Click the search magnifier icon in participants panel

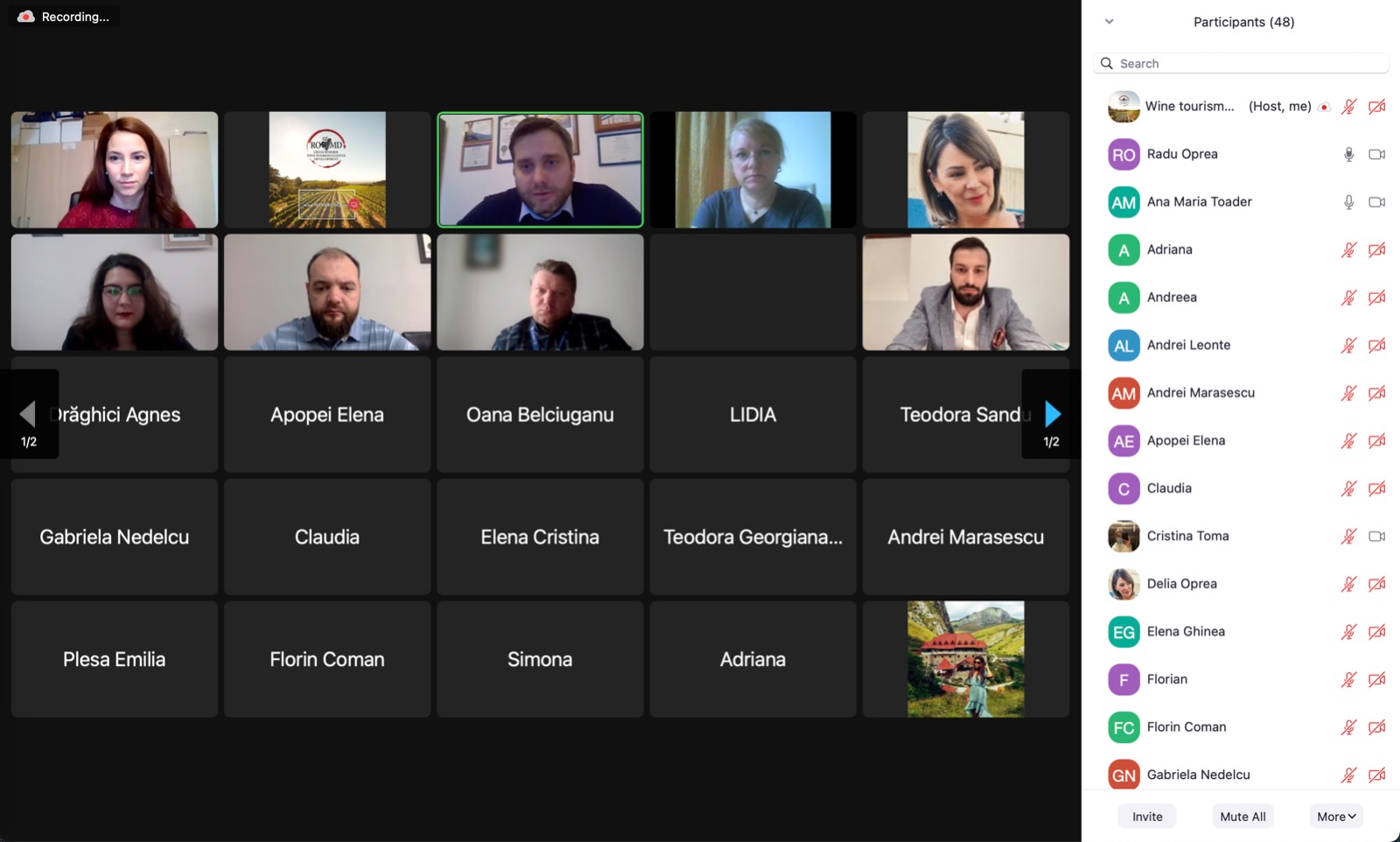coord(1107,63)
